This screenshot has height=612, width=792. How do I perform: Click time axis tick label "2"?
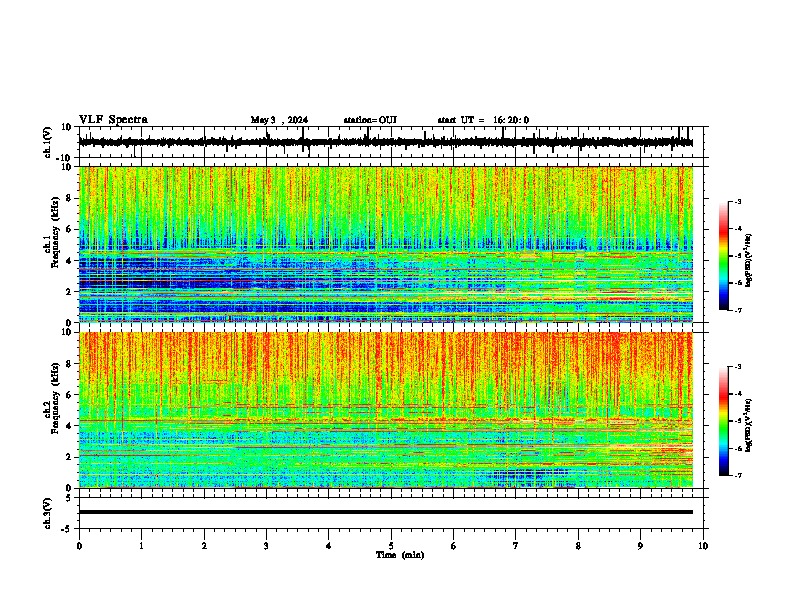pyautogui.click(x=204, y=546)
